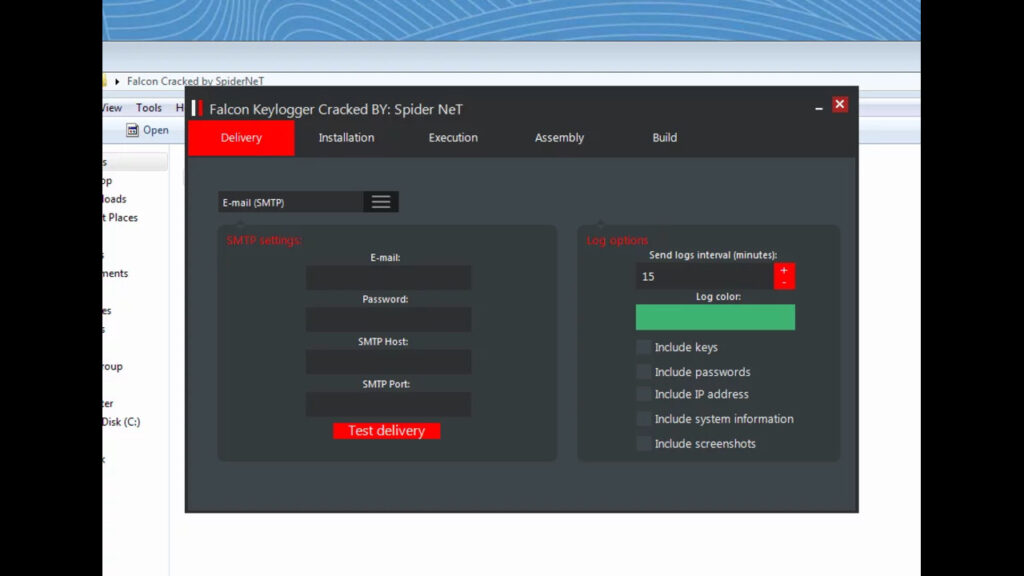Tick the Include passwords checkbox
The height and width of the screenshot is (576, 1024).
[x=644, y=372]
